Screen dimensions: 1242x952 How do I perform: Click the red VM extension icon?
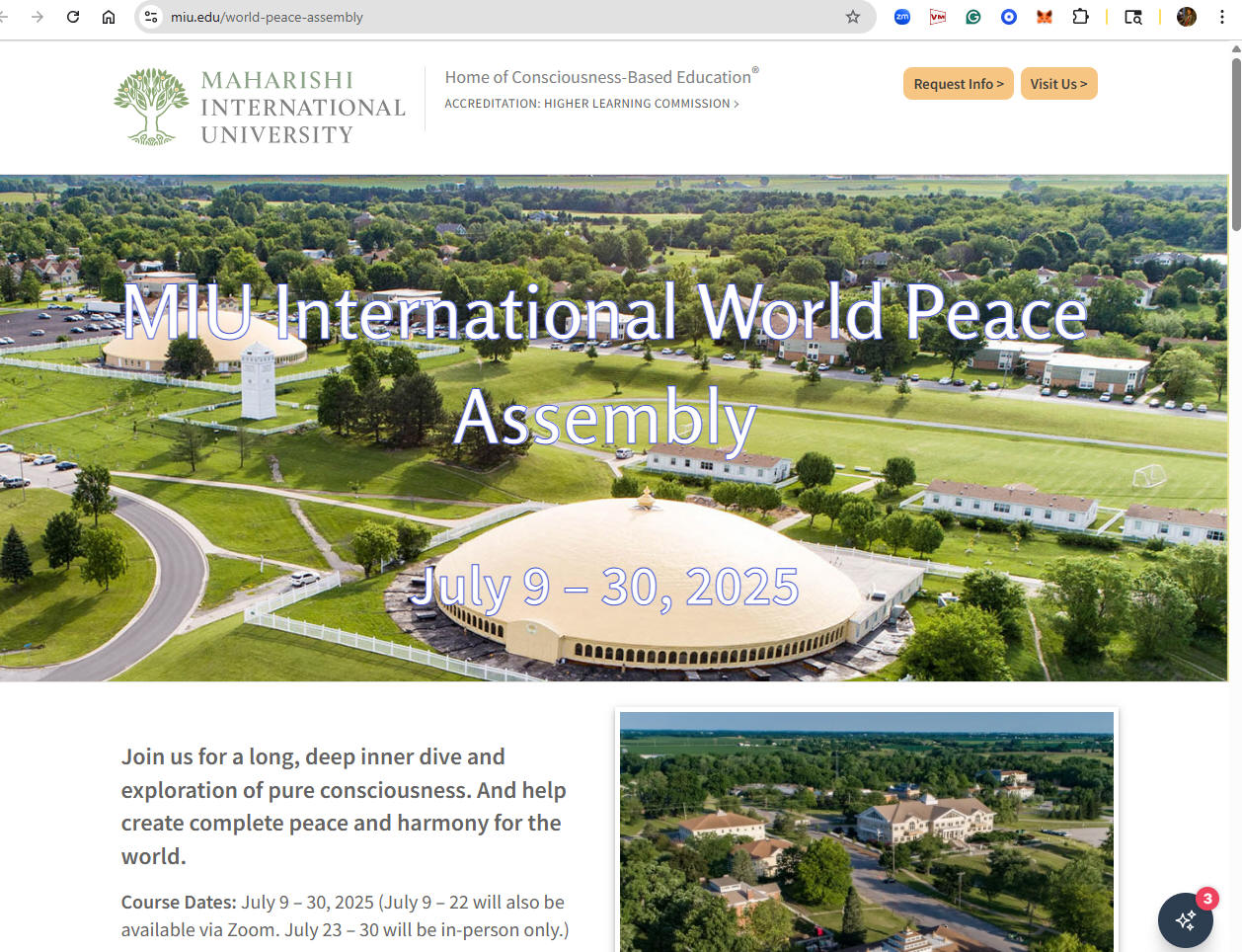[x=938, y=17]
